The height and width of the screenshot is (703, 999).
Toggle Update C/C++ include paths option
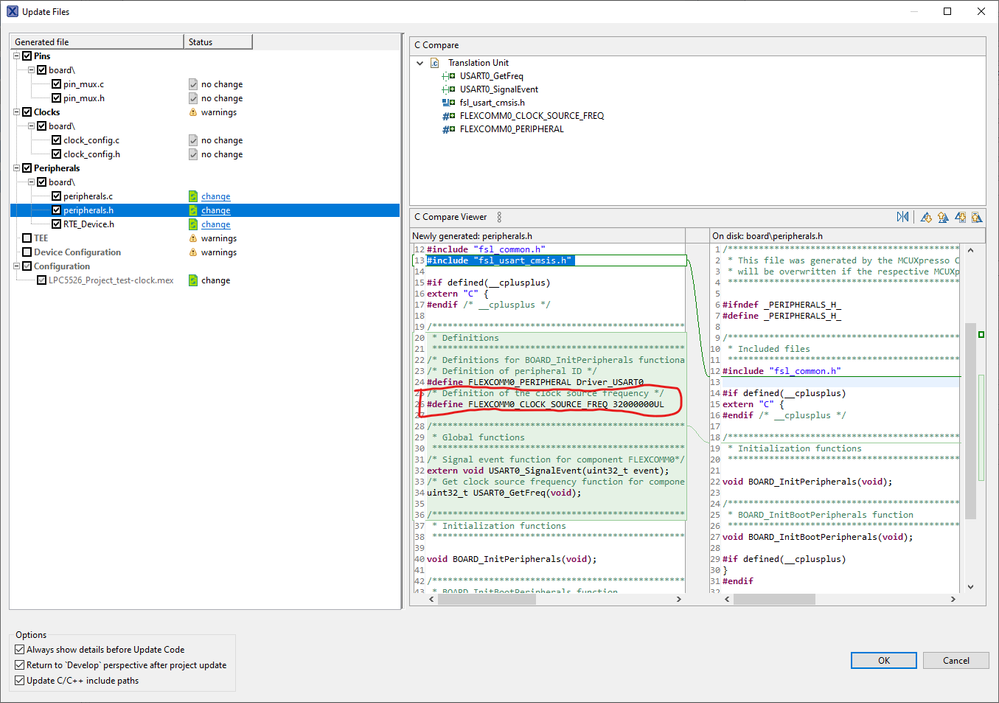(x=20, y=681)
